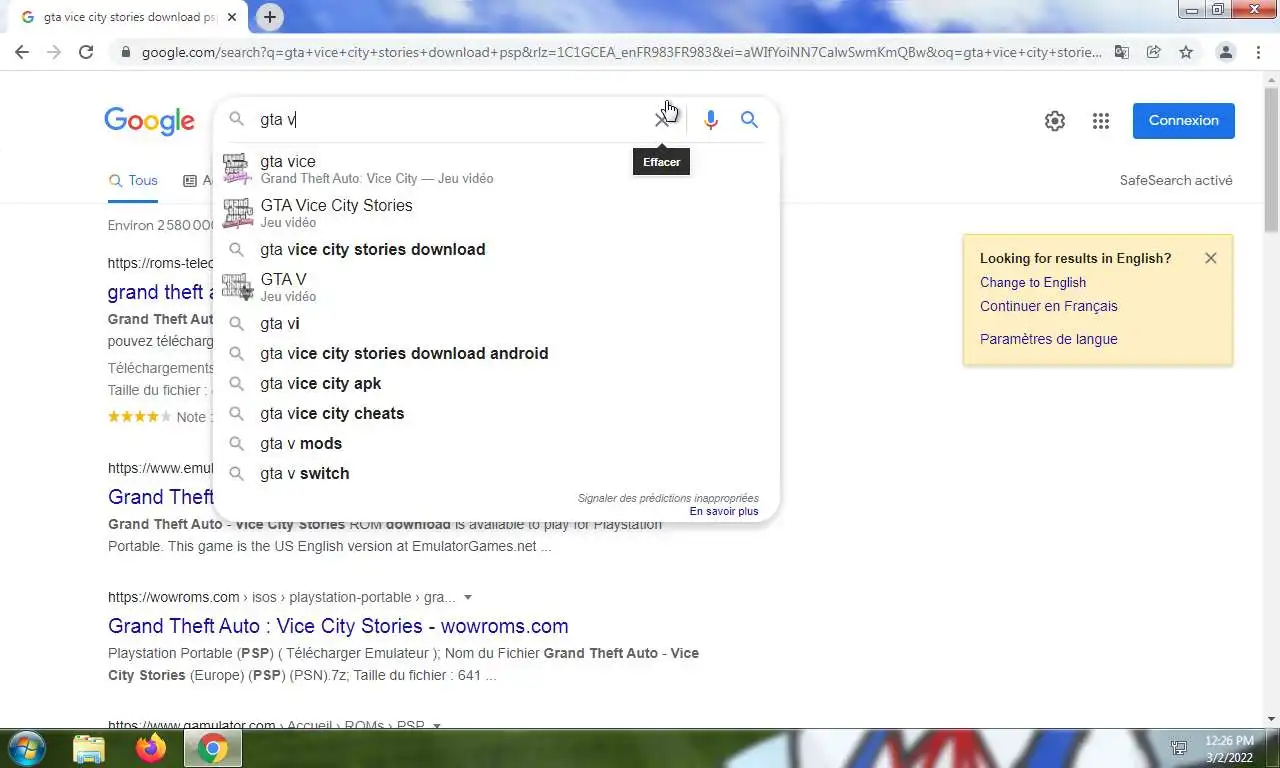Click into the search field 'gta v'

tap(450, 120)
